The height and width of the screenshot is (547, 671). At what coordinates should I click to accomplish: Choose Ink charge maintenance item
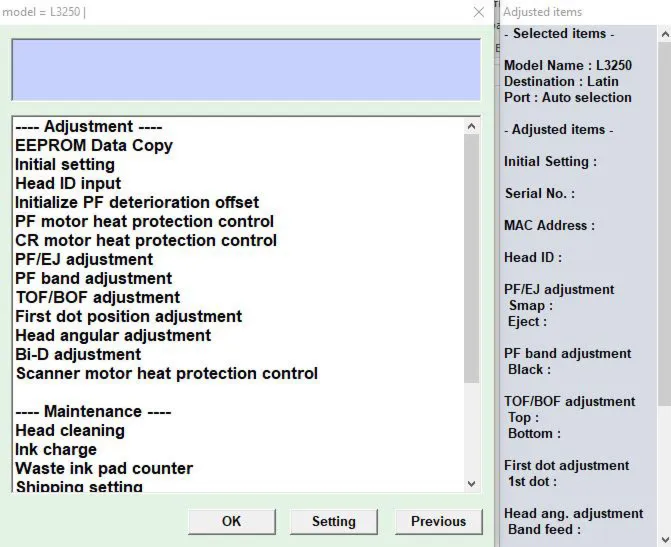click(x=56, y=449)
